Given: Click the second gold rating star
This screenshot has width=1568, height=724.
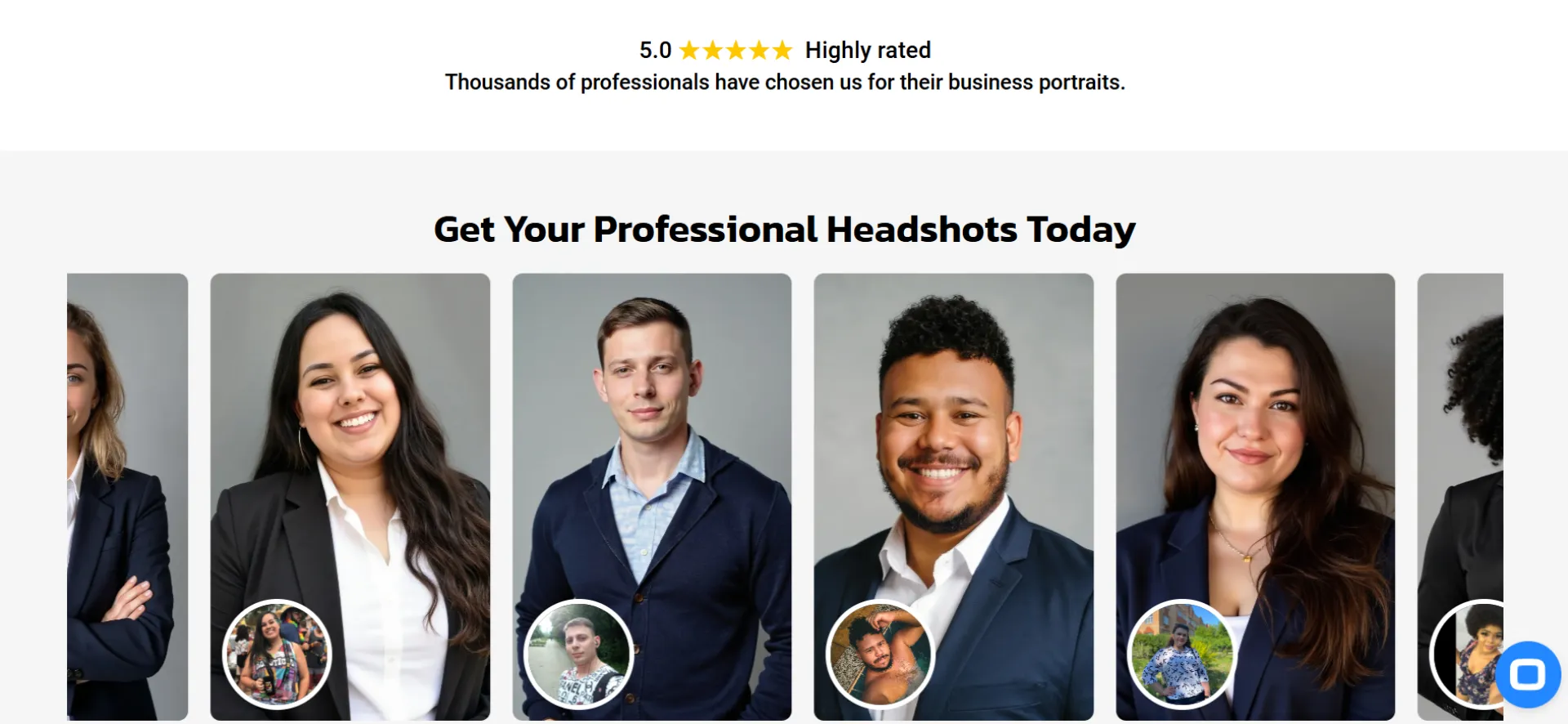Looking at the screenshot, I should click(x=713, y=51).
